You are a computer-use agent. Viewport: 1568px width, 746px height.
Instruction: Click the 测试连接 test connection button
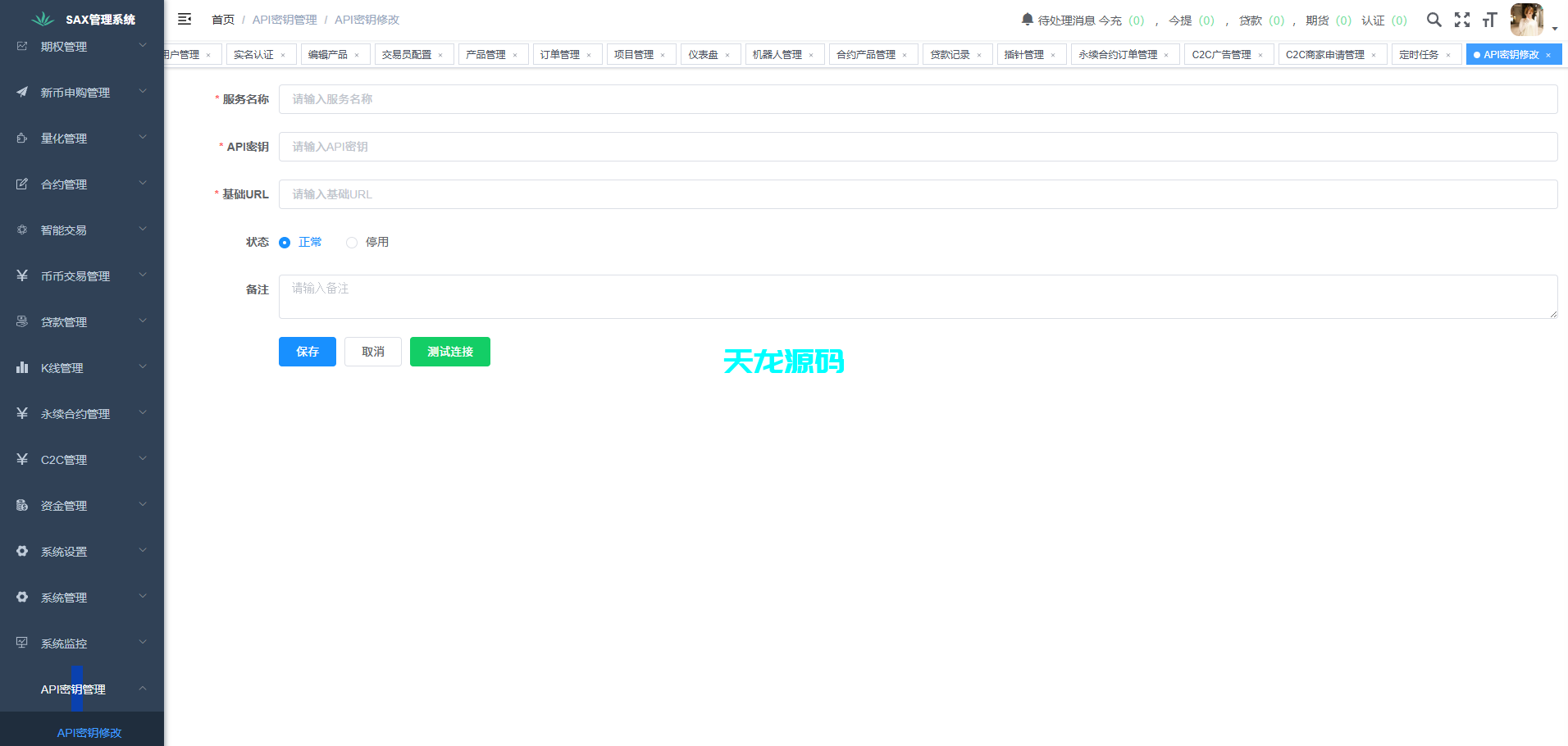pos(449,352)
